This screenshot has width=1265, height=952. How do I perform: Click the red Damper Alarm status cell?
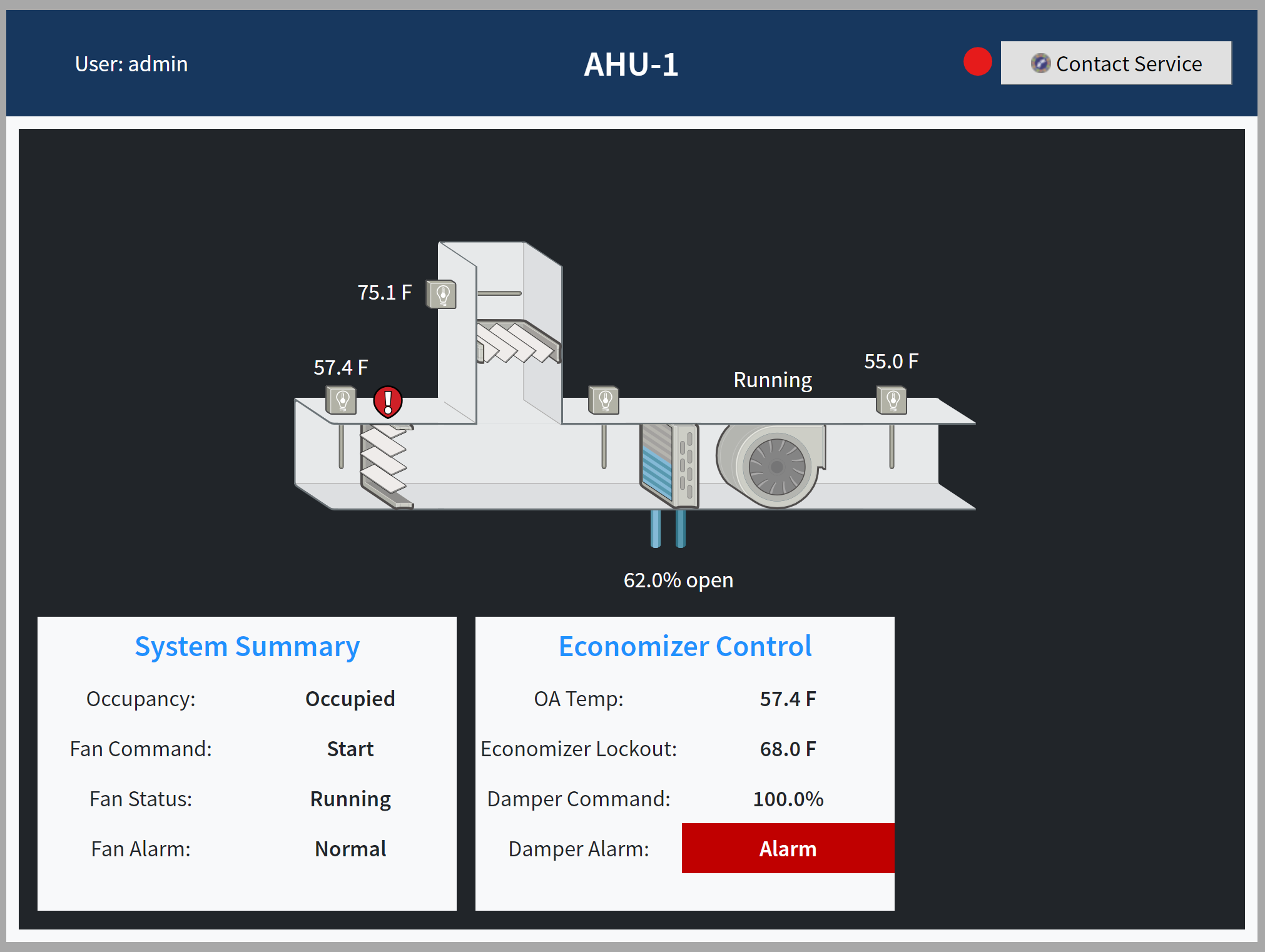788,848
